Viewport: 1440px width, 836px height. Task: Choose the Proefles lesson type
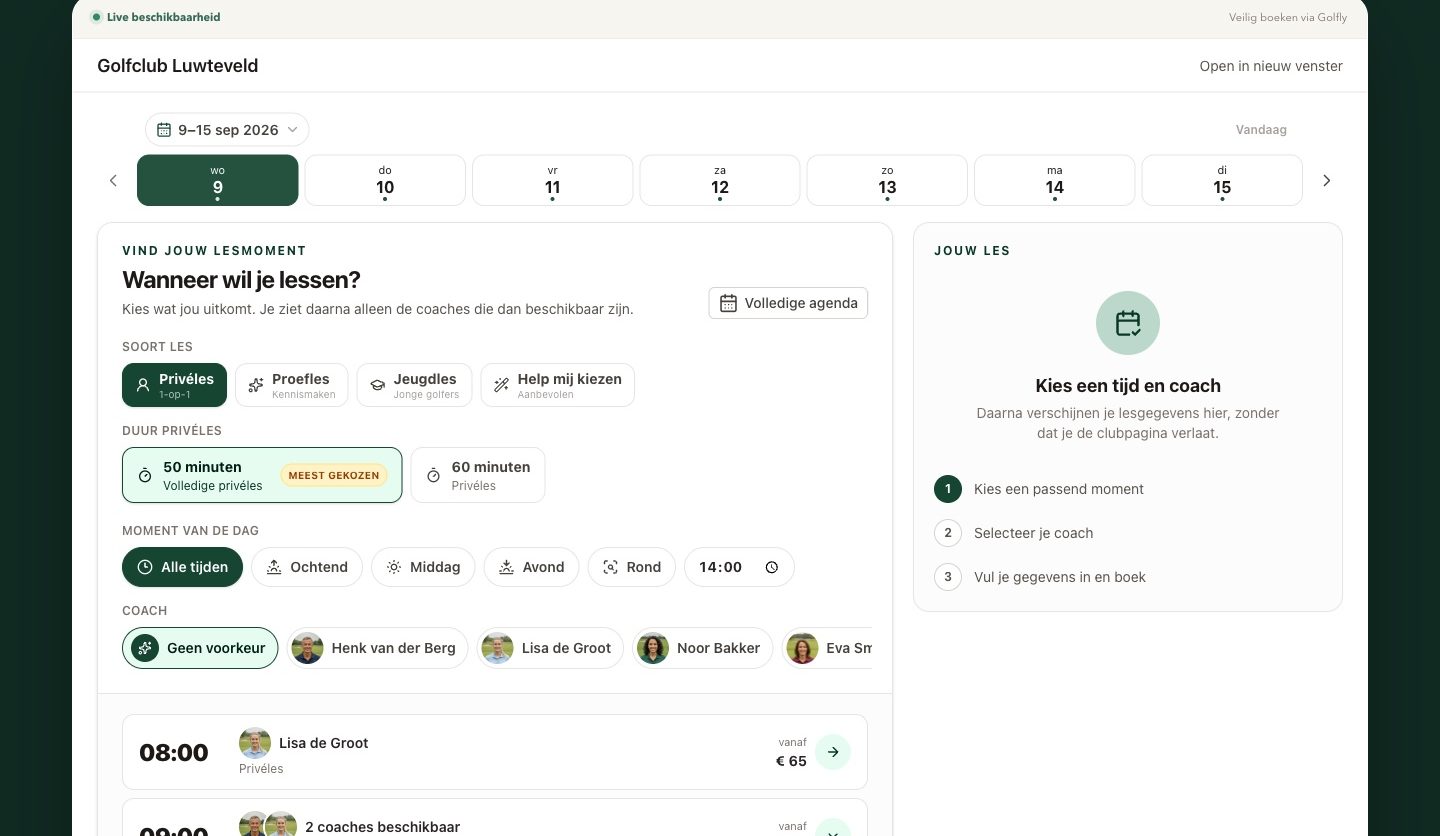291,385
